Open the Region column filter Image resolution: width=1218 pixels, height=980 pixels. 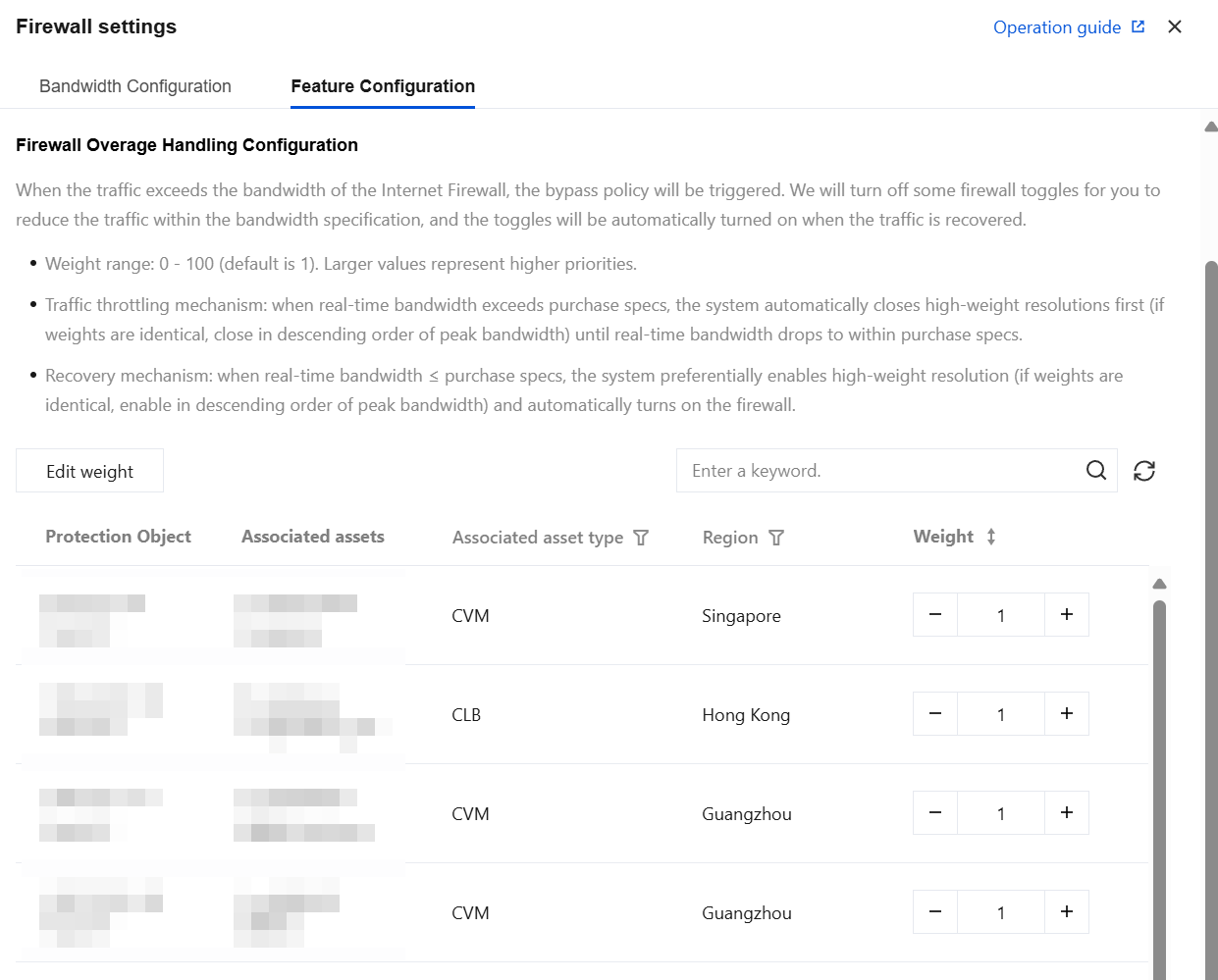coord(776,538)
